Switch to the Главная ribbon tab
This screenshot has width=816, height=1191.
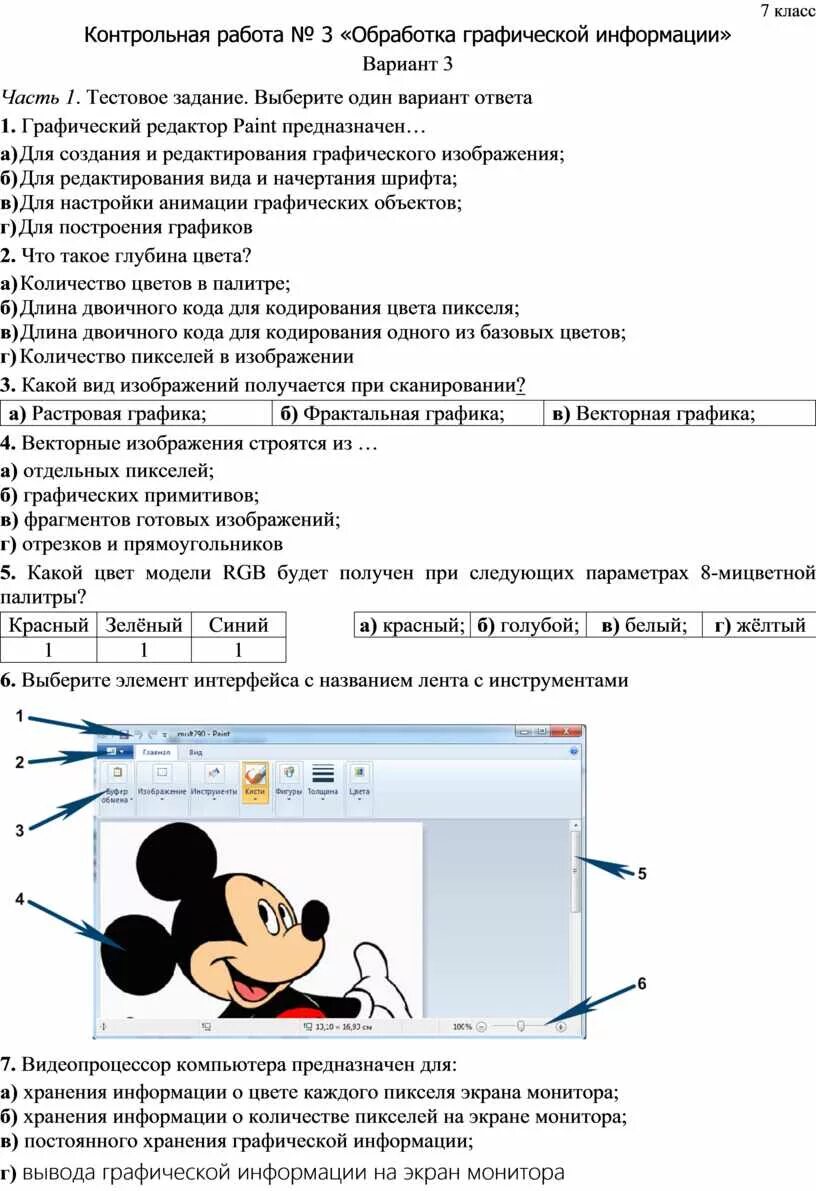[156, 752]
